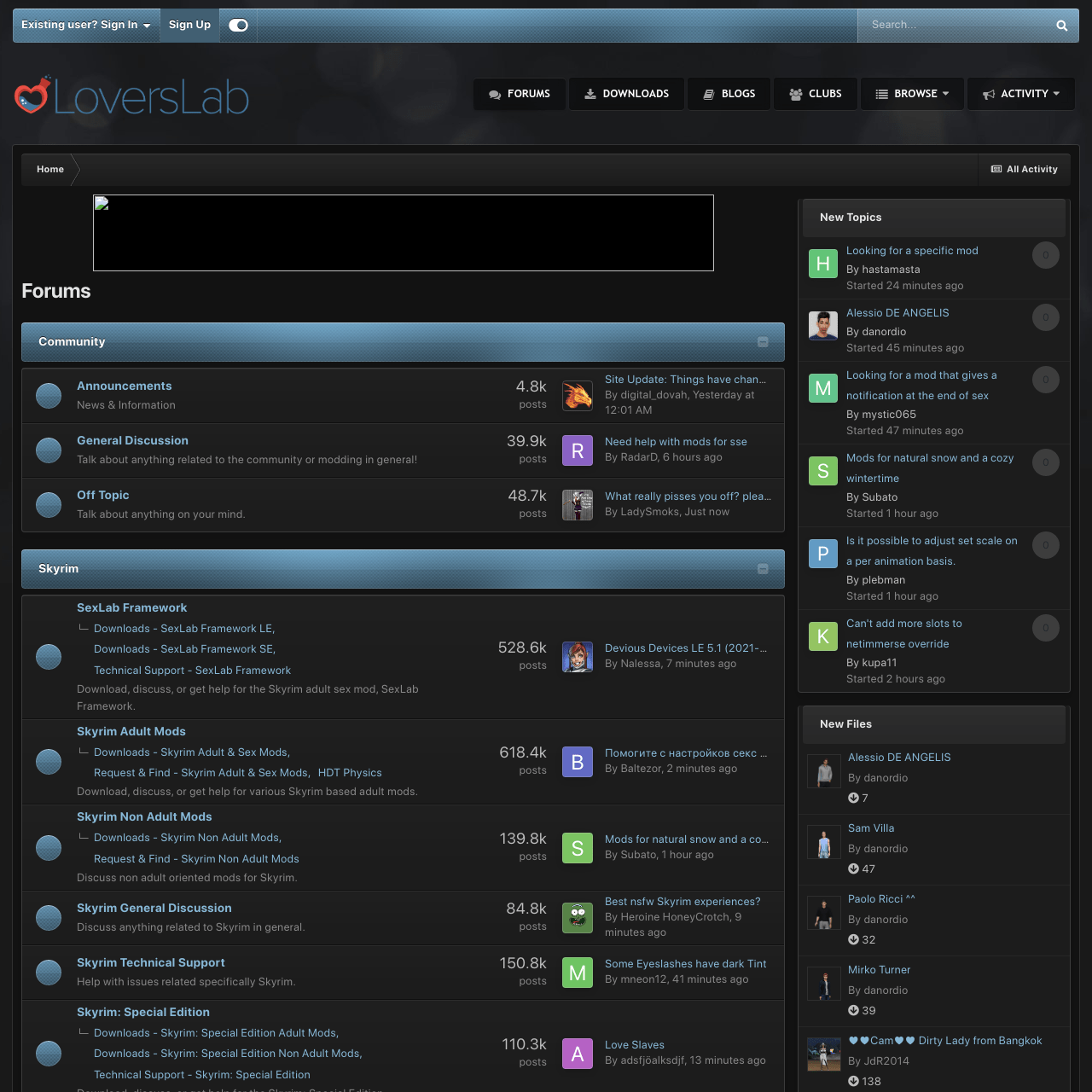This screenshot has width=1092, height=1092.
Task: Click digital_dovah's dragon avatar
Action: 578,396
